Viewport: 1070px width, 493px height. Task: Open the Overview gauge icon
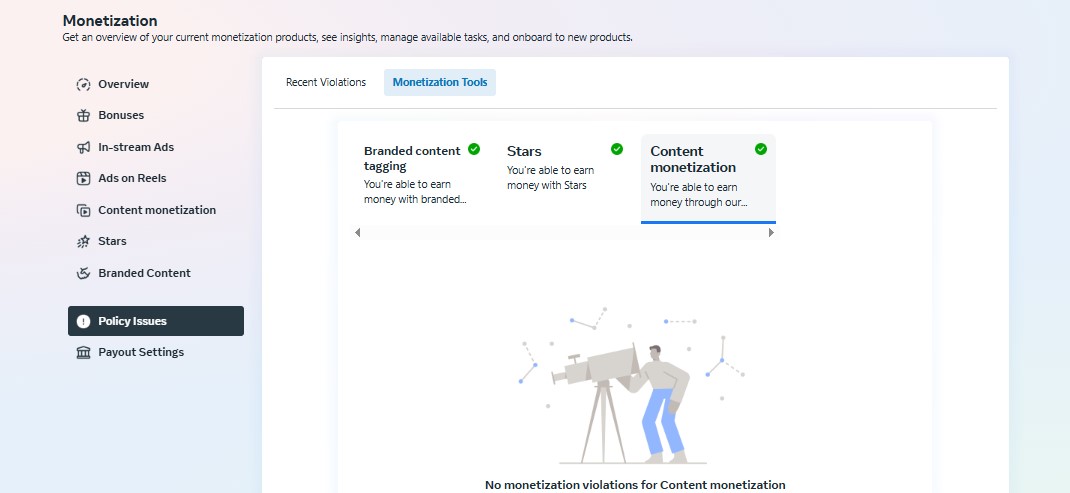(83, 85)
